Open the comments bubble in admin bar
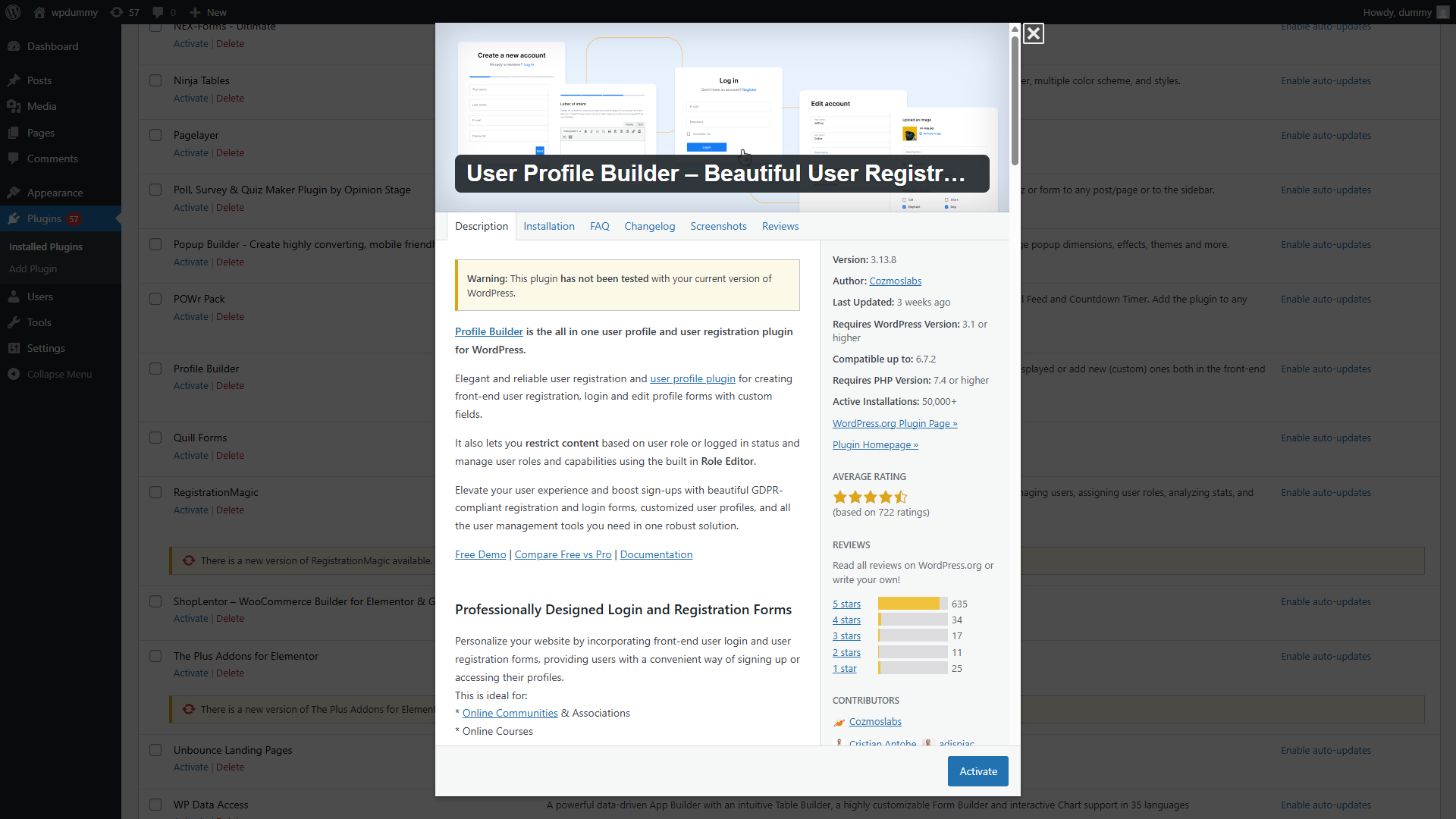Viewport: 1456px width, 819px height. [158, 12]
